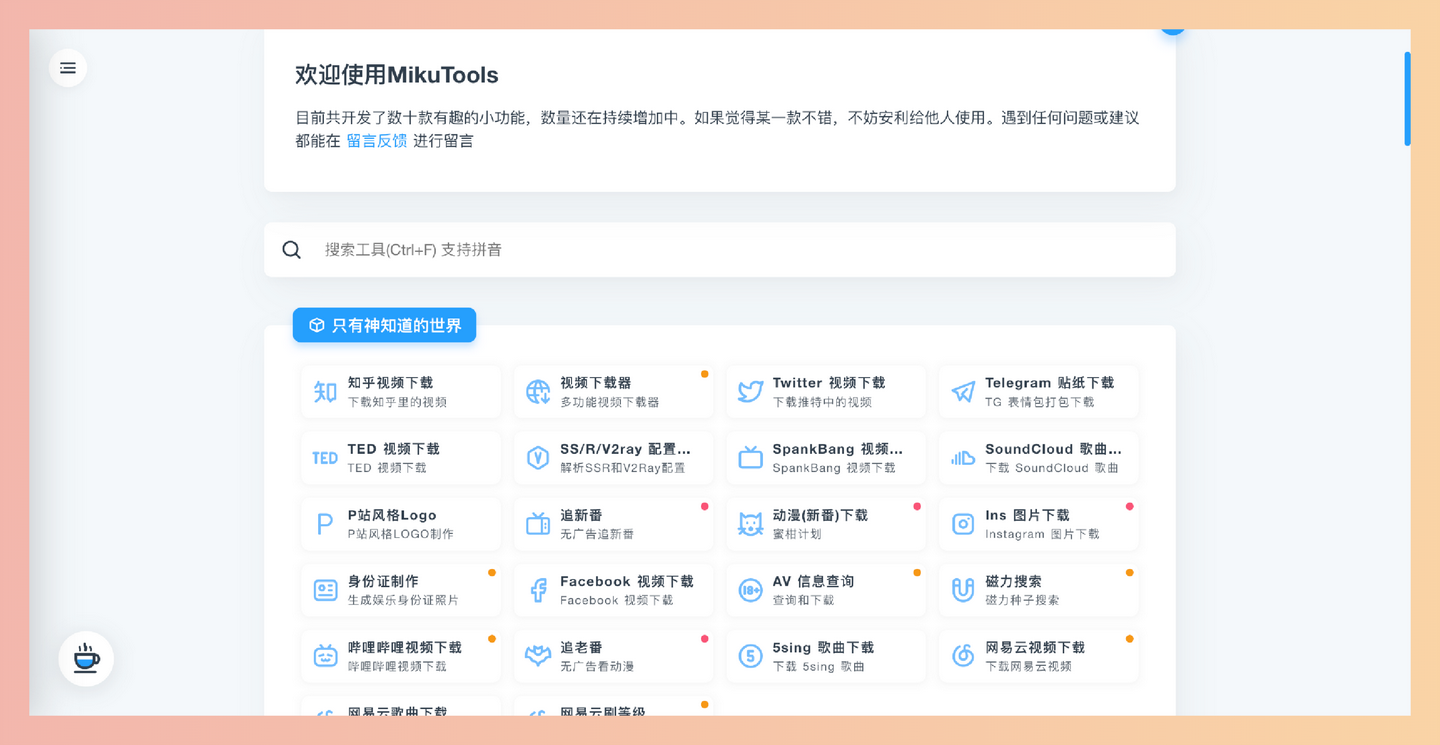Open TED 视频下载 tool

pos(401,457)
